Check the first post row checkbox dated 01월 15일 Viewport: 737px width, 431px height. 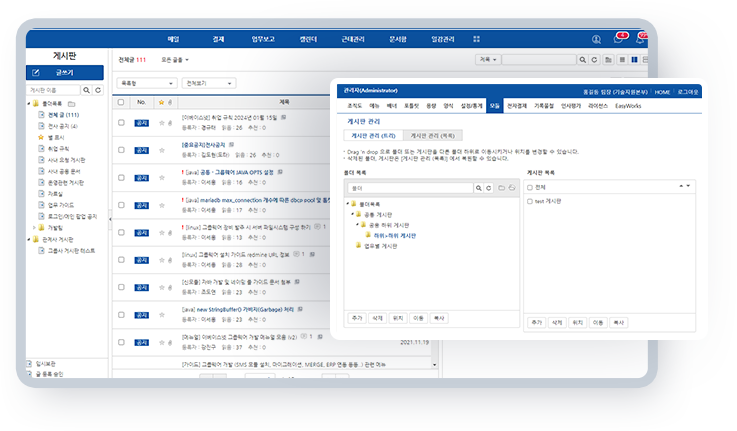121,123
